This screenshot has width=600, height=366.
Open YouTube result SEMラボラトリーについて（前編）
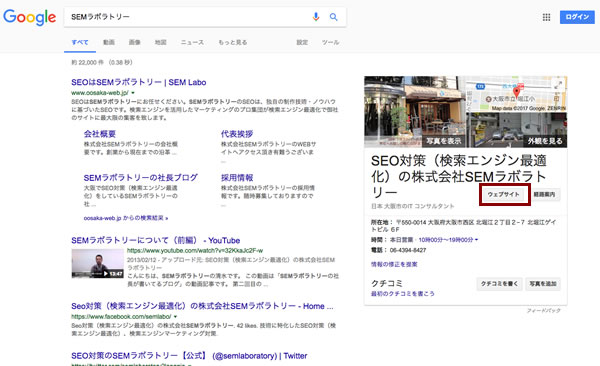(x=155, y=240)
